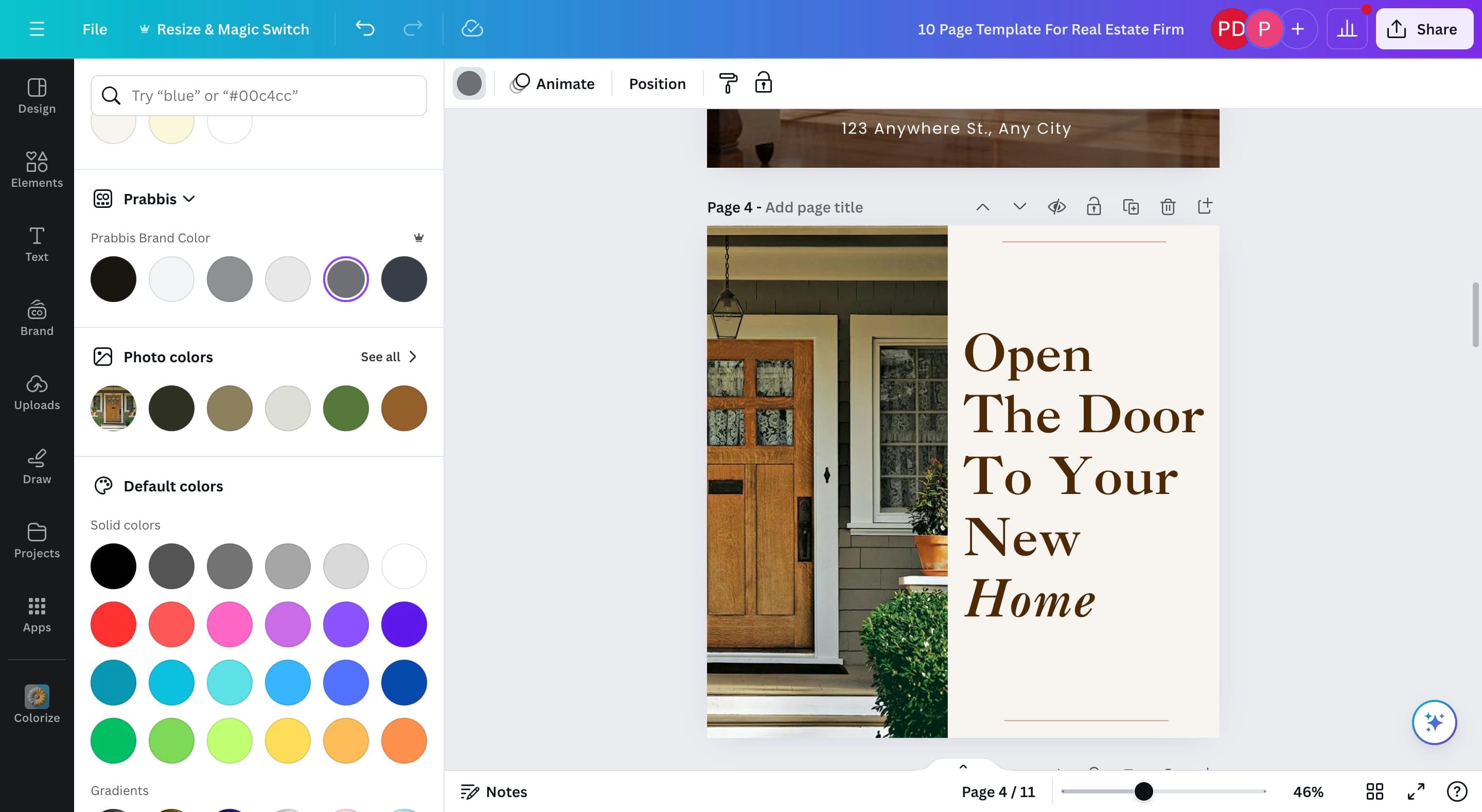Select the black brand color swatch
This screenshot has height=812, width=1482.
click(113, 279)
